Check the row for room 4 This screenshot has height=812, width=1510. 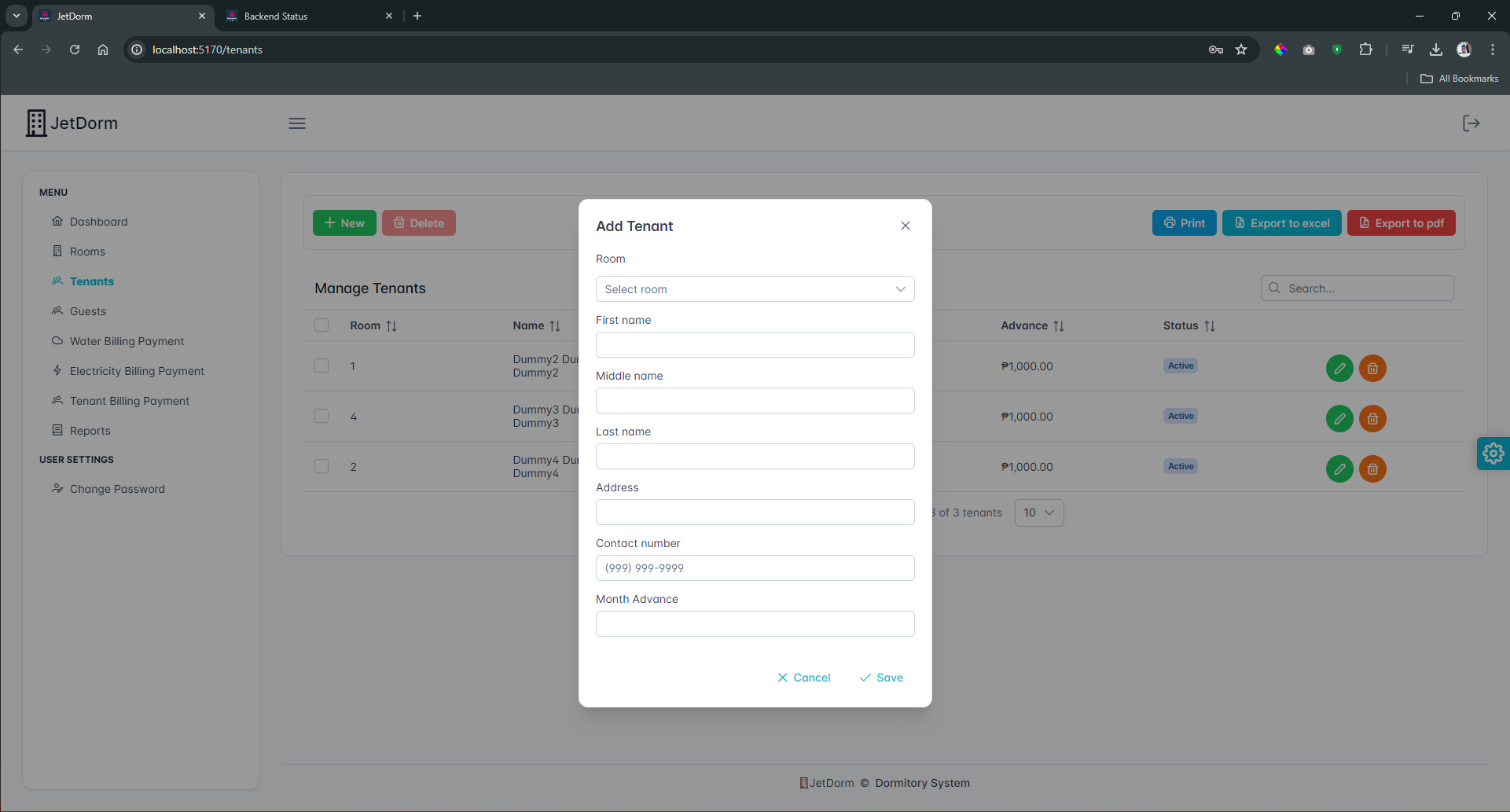[x=321, y=416]
